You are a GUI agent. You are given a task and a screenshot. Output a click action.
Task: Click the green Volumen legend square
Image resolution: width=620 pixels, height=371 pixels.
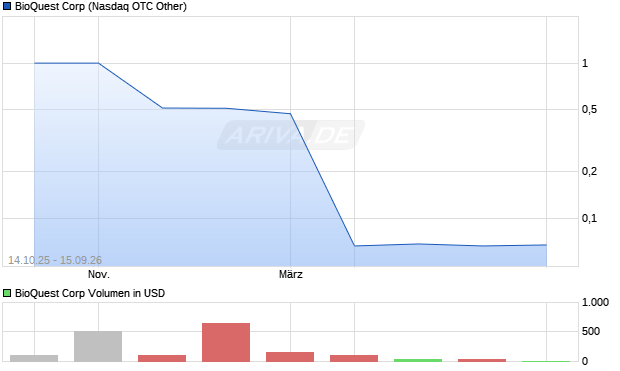click(7, 293)
